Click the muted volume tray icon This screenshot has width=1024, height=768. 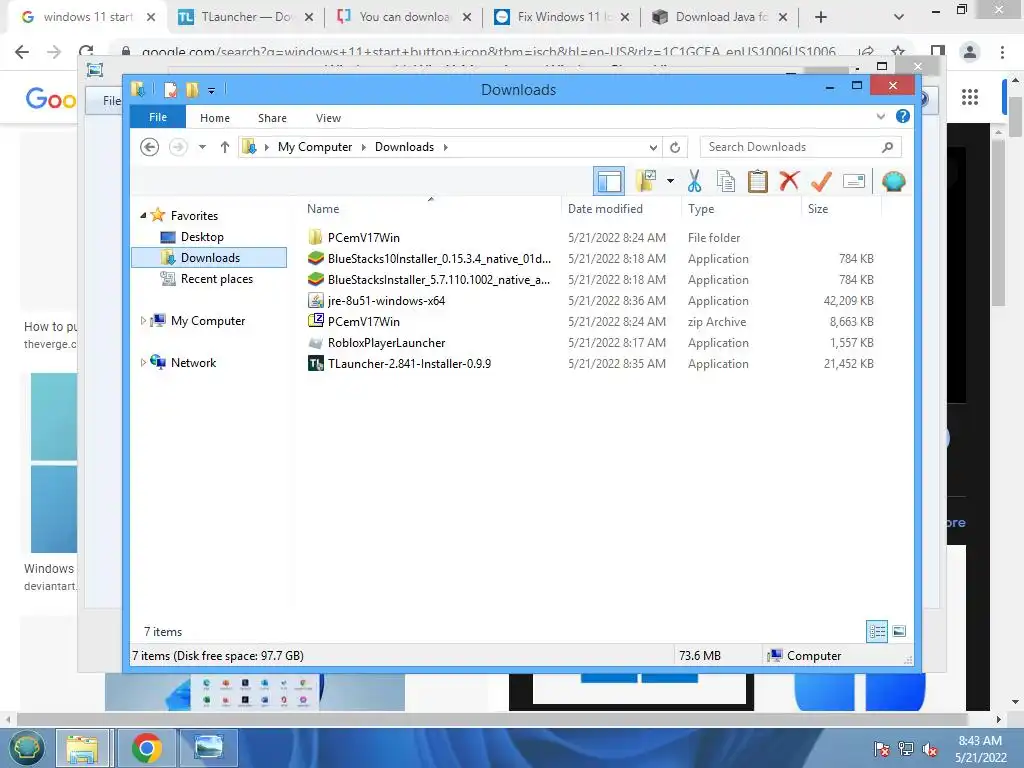click(930, 749)
